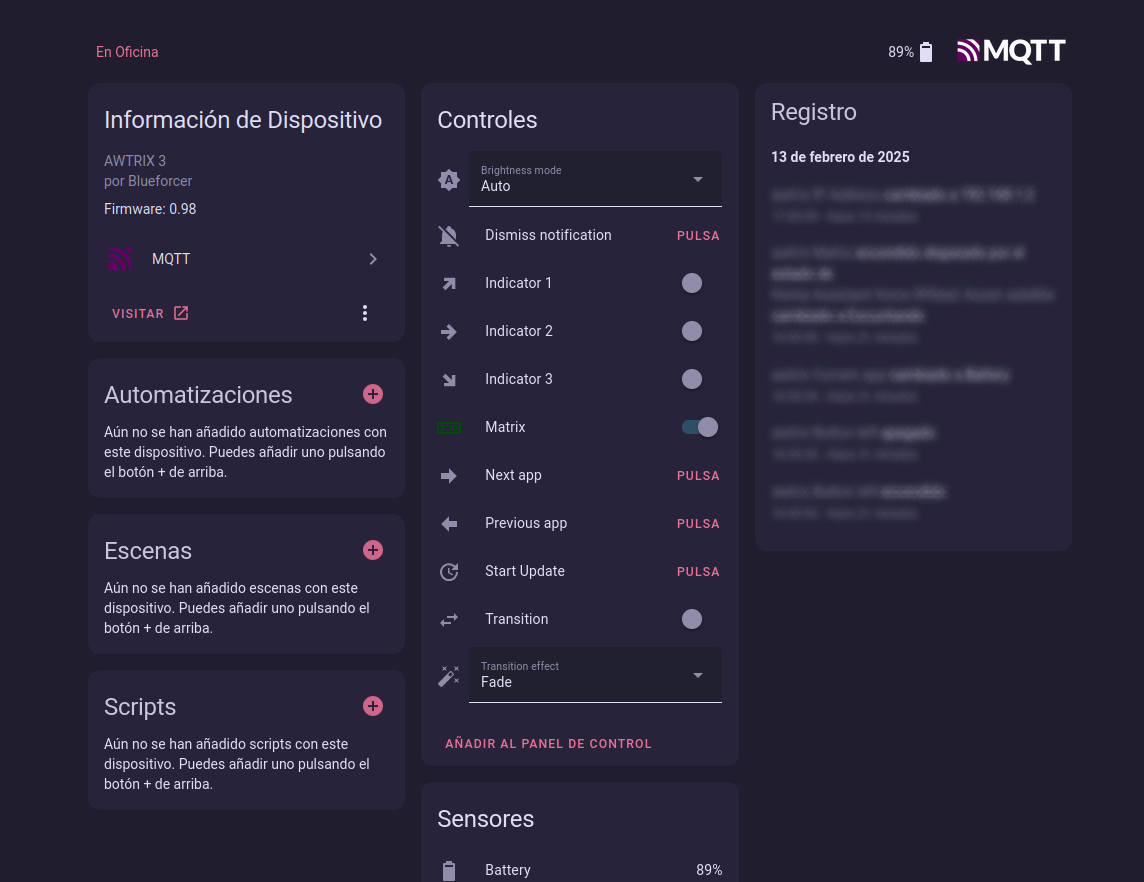
Task: Toggle Indicator 3 on
Action: pos(692,379)
